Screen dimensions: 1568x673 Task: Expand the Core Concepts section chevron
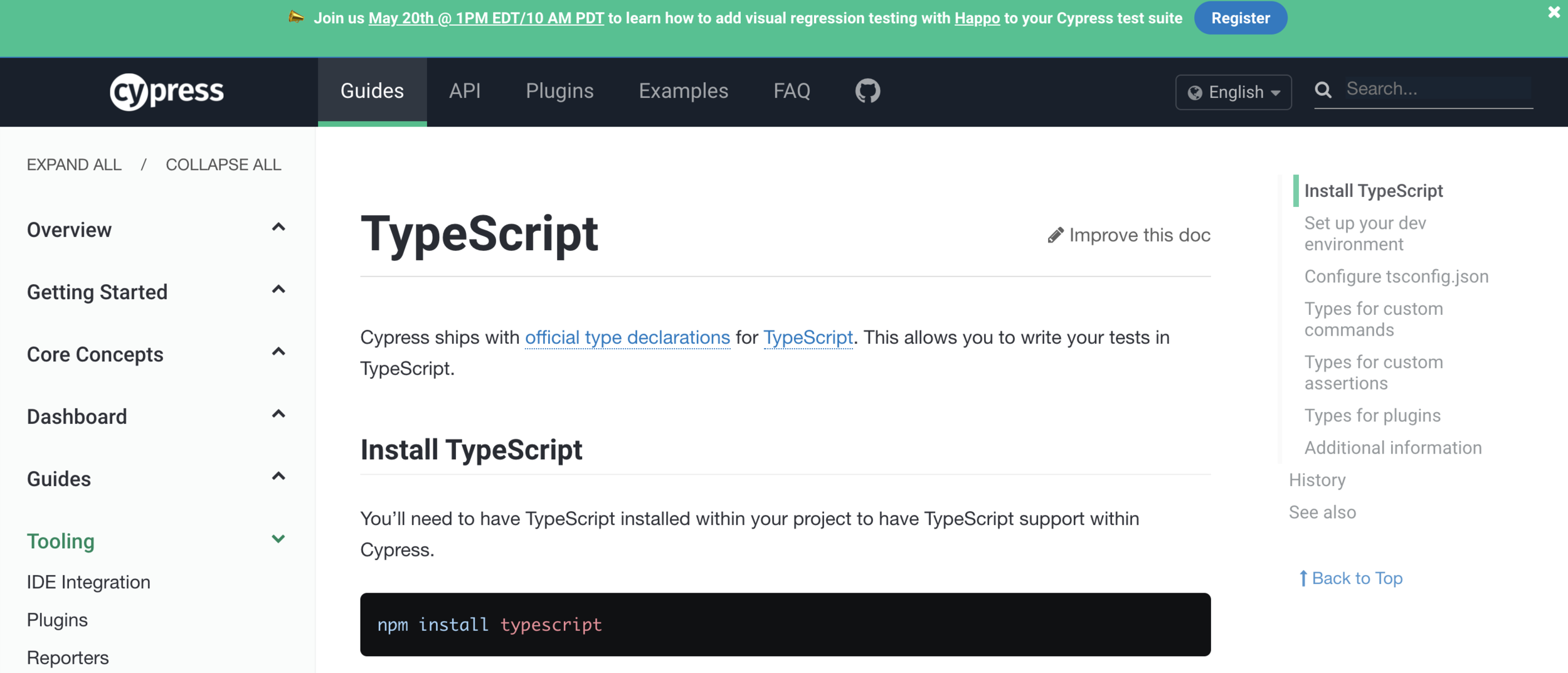coord(278,352)
